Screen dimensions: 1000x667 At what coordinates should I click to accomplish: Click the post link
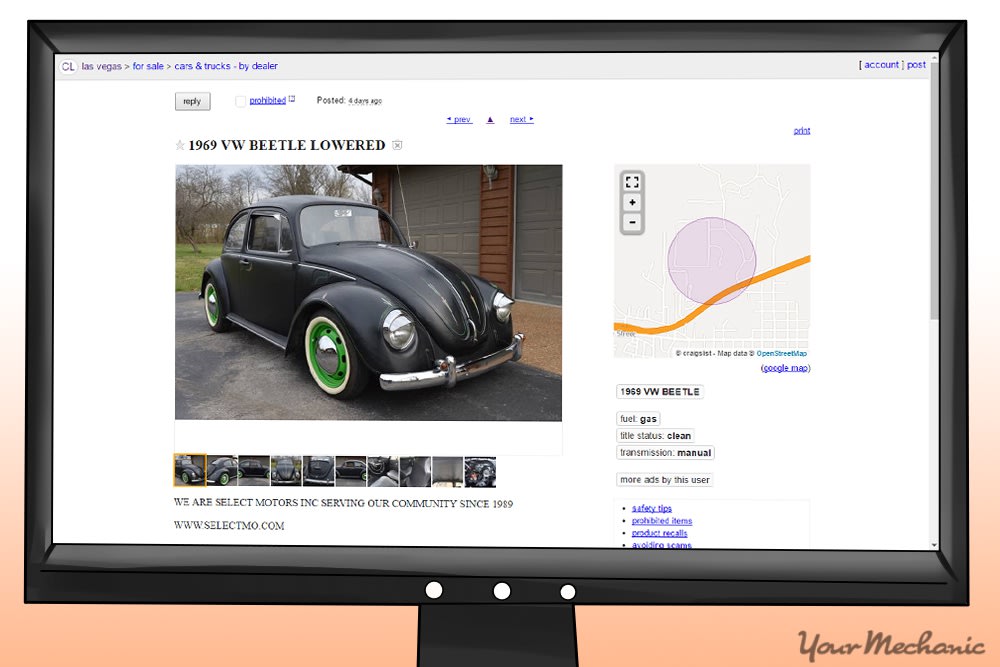coord(916,64)
